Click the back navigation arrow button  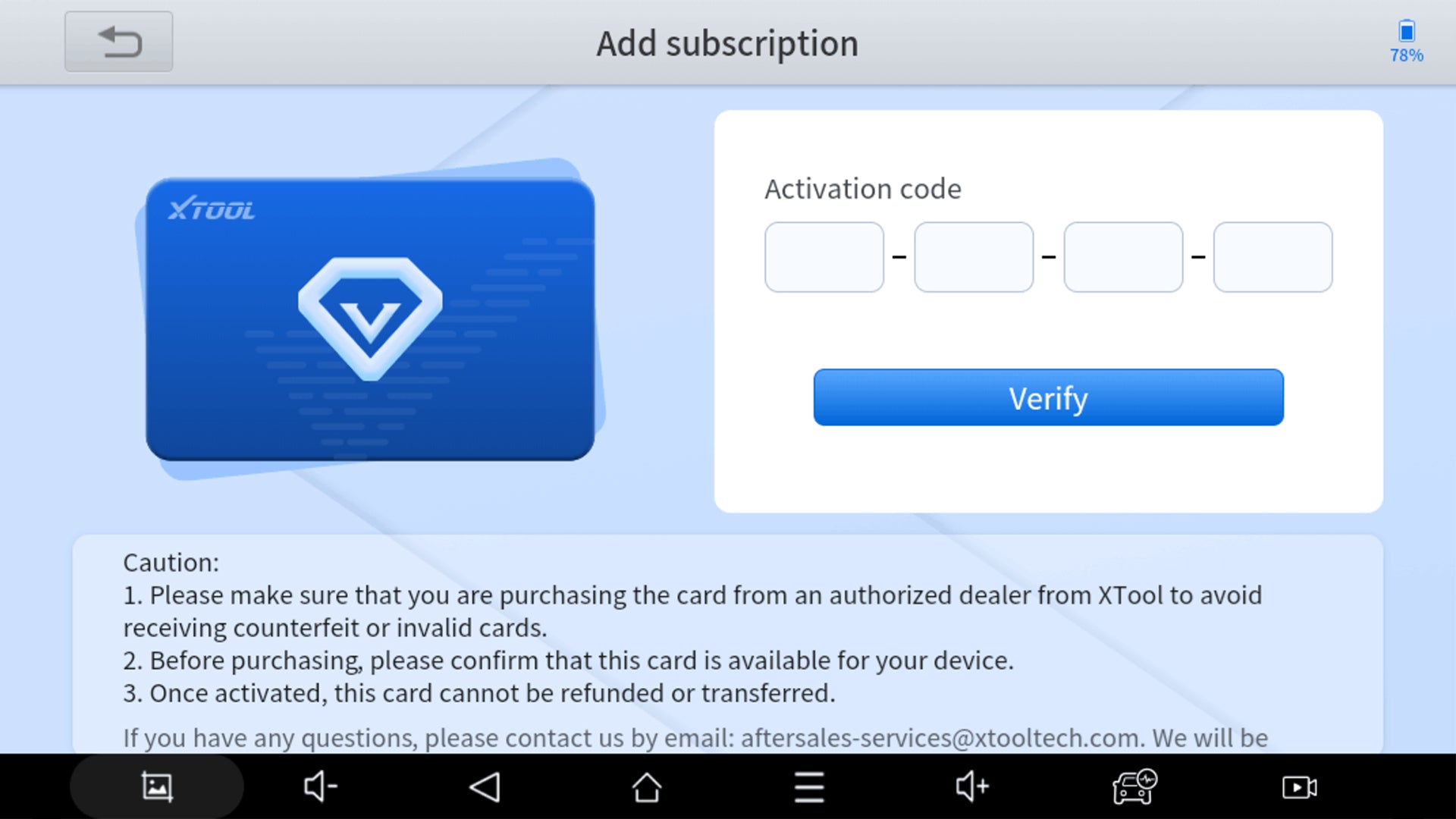(x=119, y=40)
